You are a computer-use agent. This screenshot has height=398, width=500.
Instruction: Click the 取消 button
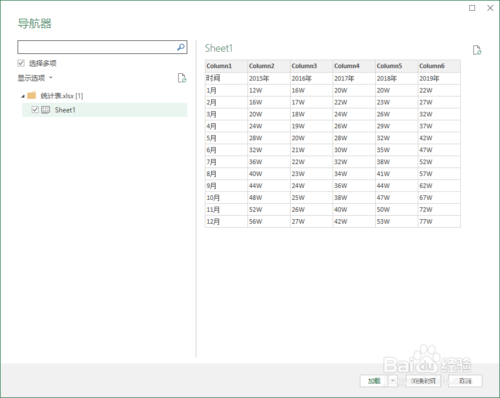465,381
